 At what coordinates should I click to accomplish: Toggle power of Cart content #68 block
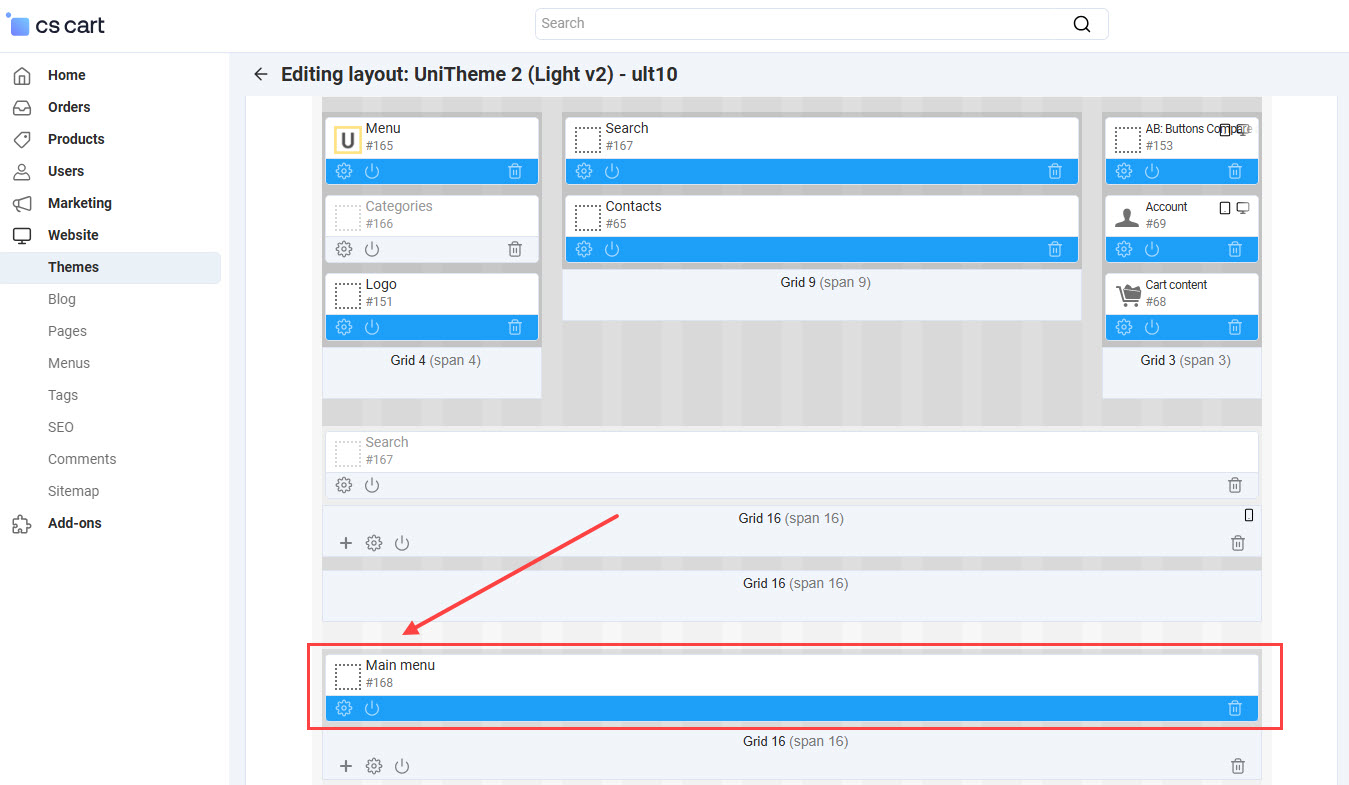click(x=1152, y=327)
